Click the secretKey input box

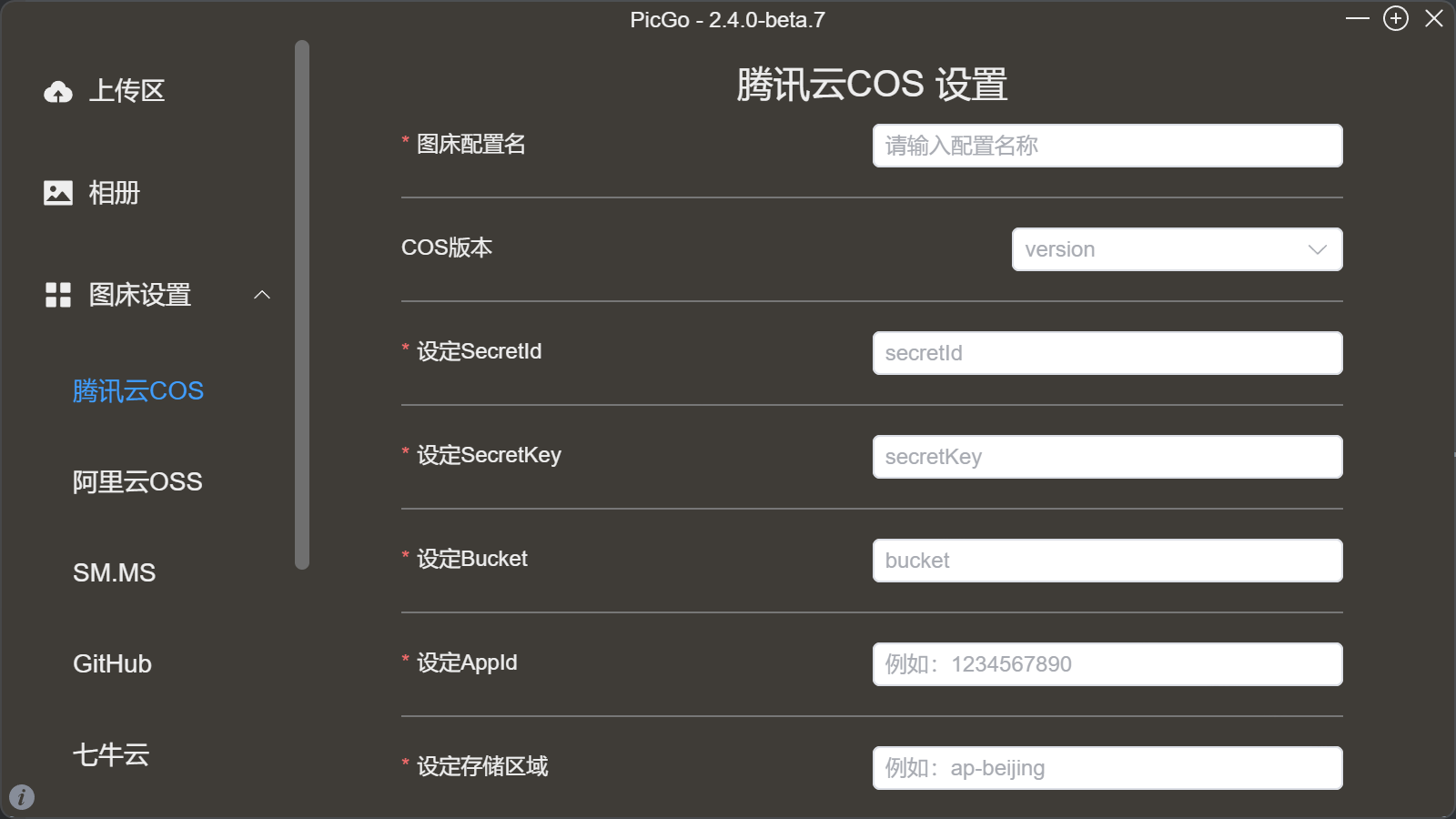(x=1107, y=457)
